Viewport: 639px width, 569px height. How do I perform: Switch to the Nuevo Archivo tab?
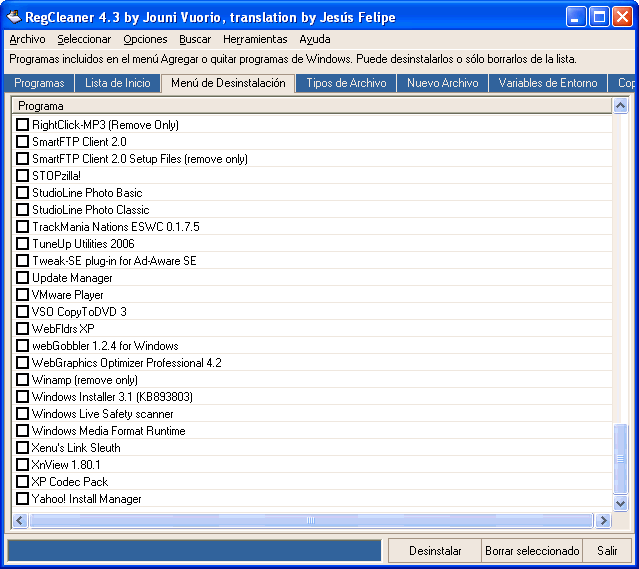442,83
